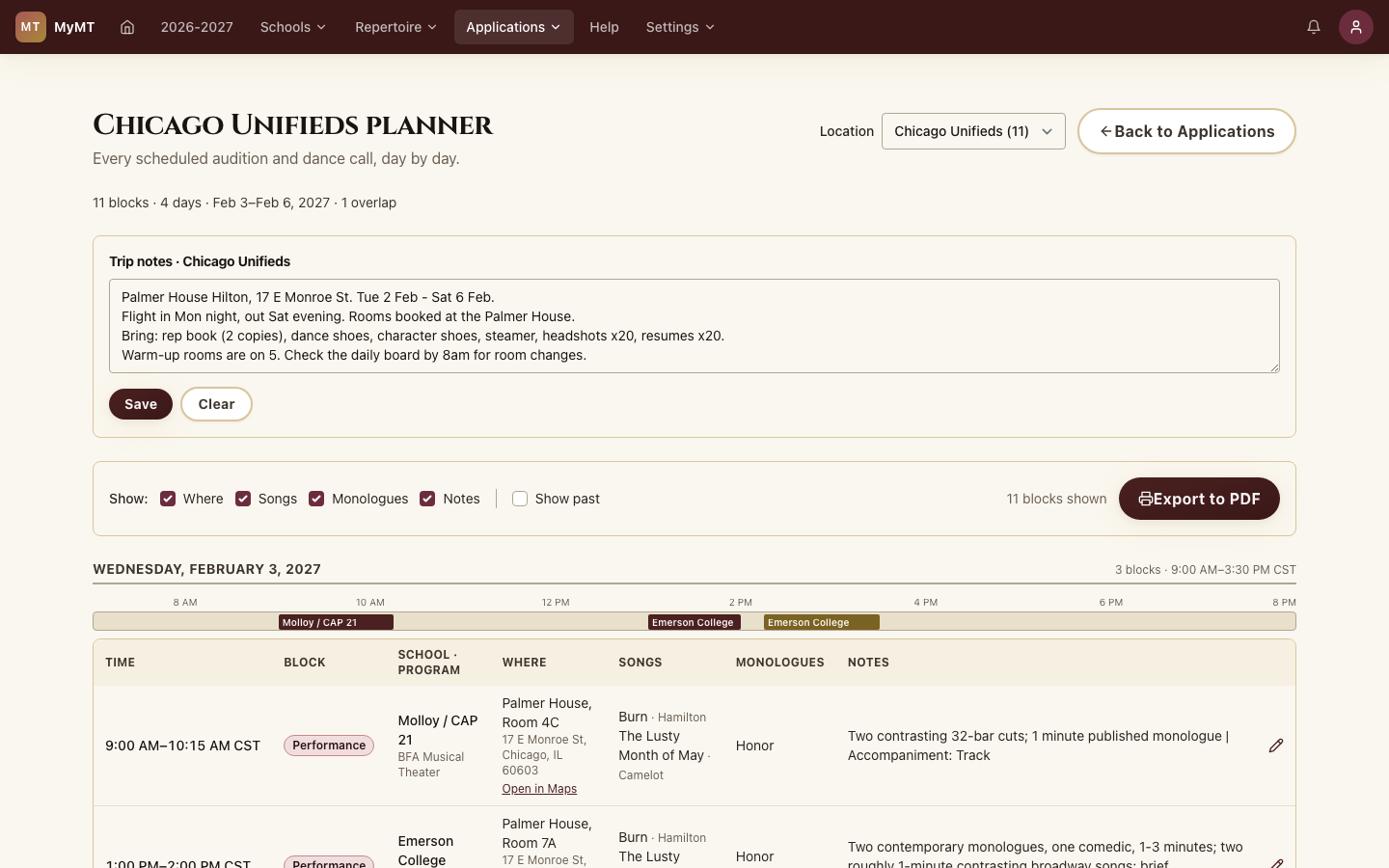Open the user account avatar
This screenshot has width=1389, height=868.
(1356, 27)
